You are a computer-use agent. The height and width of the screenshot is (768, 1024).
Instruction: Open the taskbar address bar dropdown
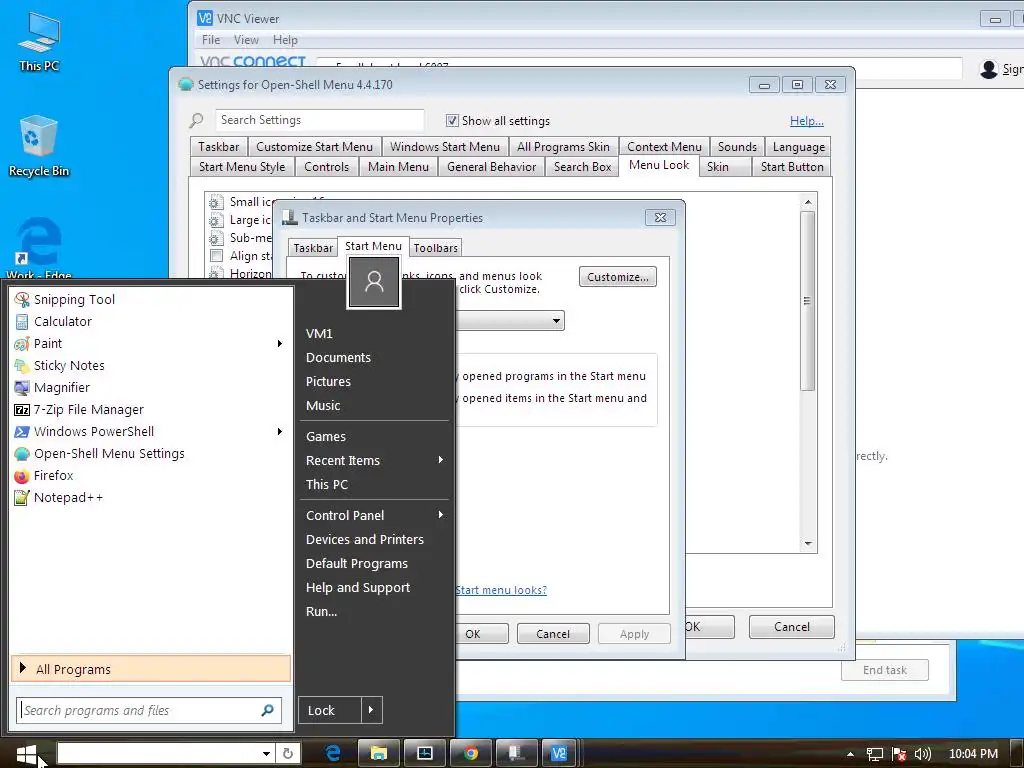click(x=266, y=754)
